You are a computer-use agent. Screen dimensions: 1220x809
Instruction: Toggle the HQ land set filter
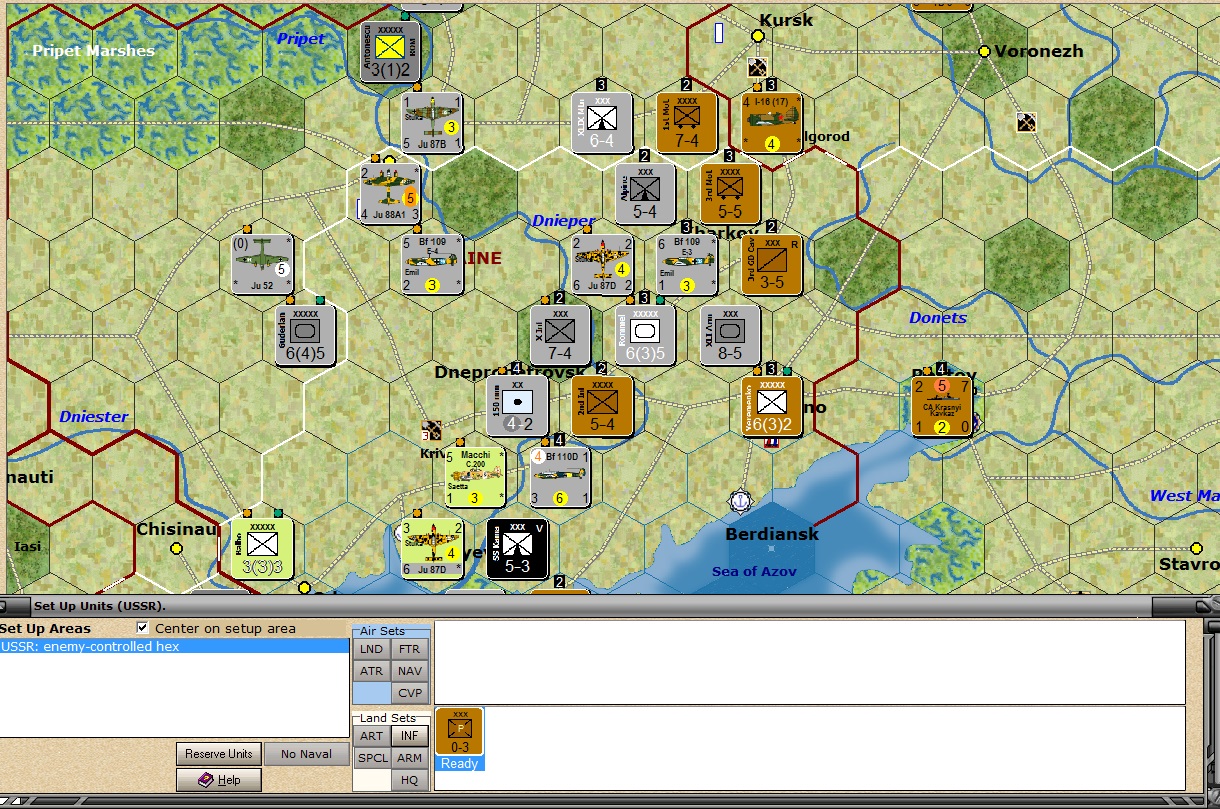409,780
